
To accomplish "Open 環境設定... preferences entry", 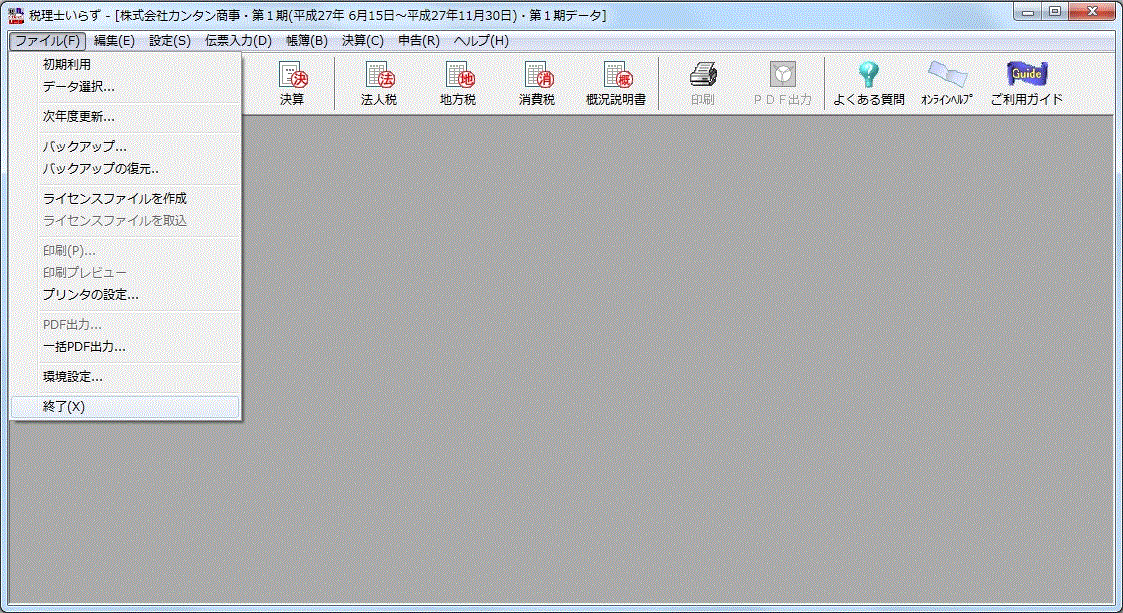I will tap(72, 377).
